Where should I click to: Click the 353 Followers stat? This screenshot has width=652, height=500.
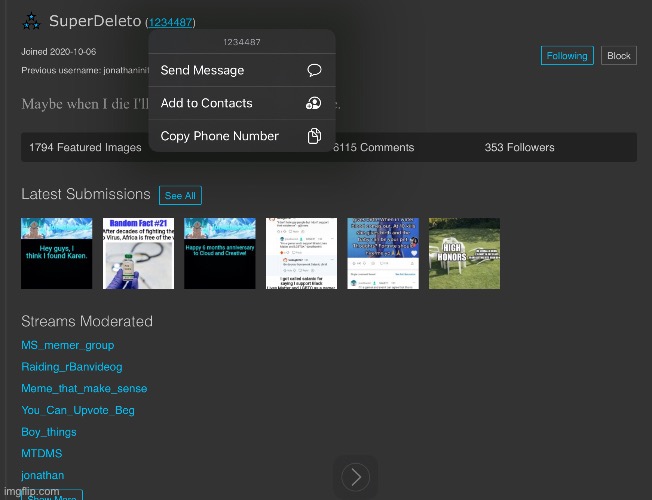pyautogui.click(x=519, y=147)
